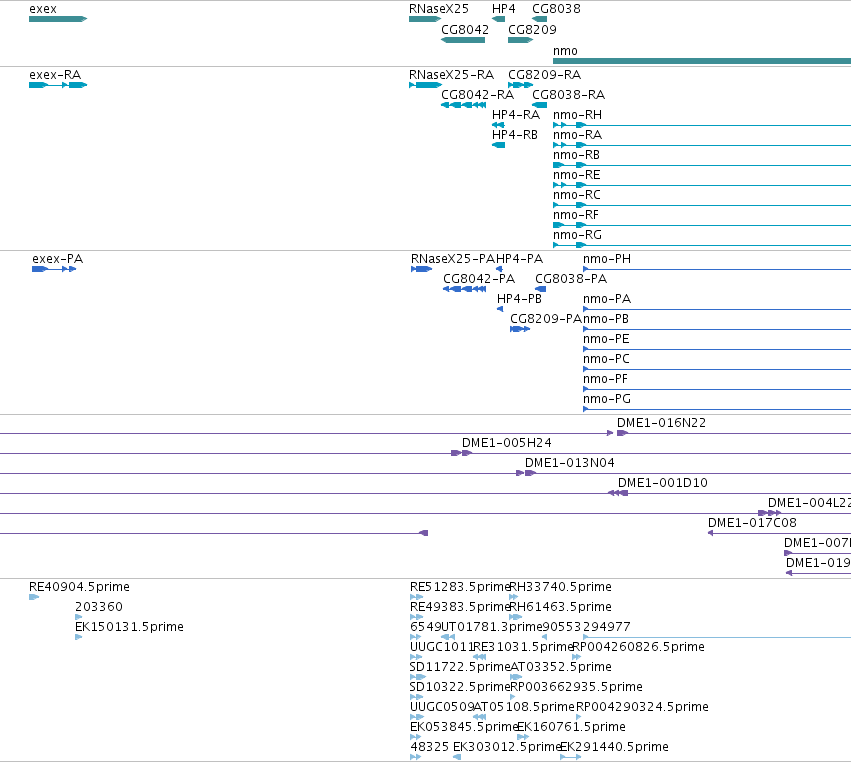851x762 pixels.
Task: Select the EK303012.5prime EST label
Action: [506, 747]
